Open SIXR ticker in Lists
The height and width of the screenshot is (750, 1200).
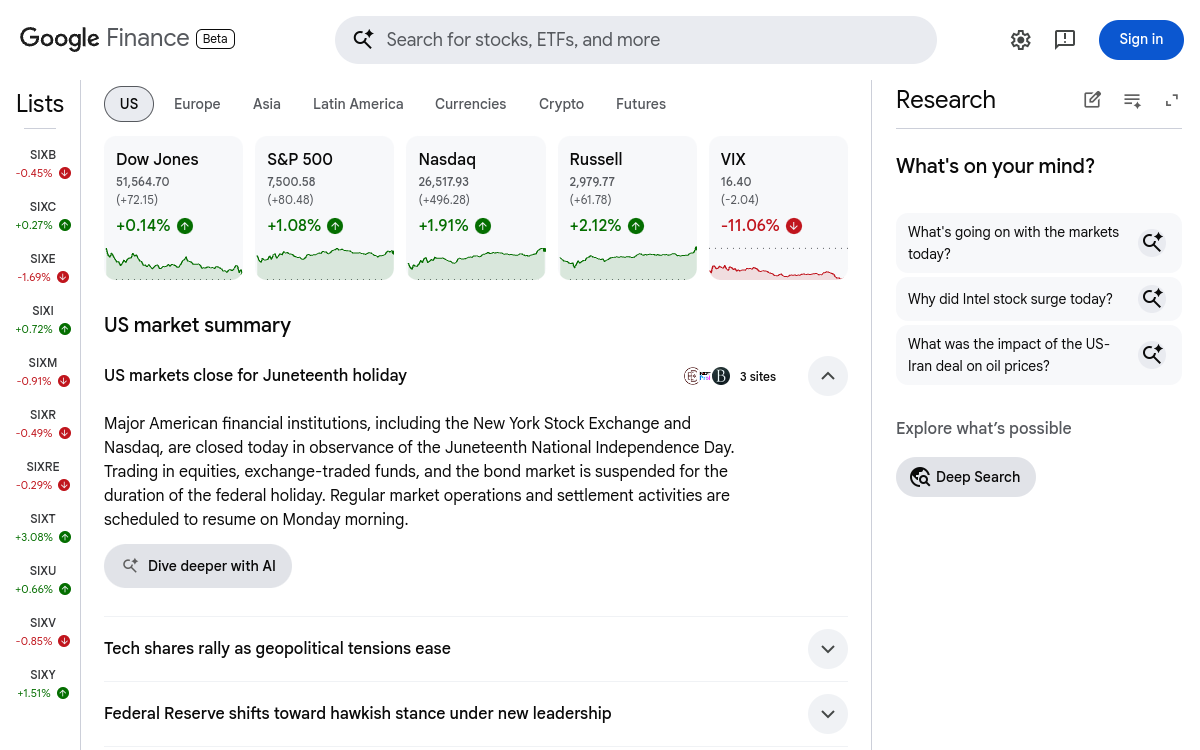coord(43,424)
